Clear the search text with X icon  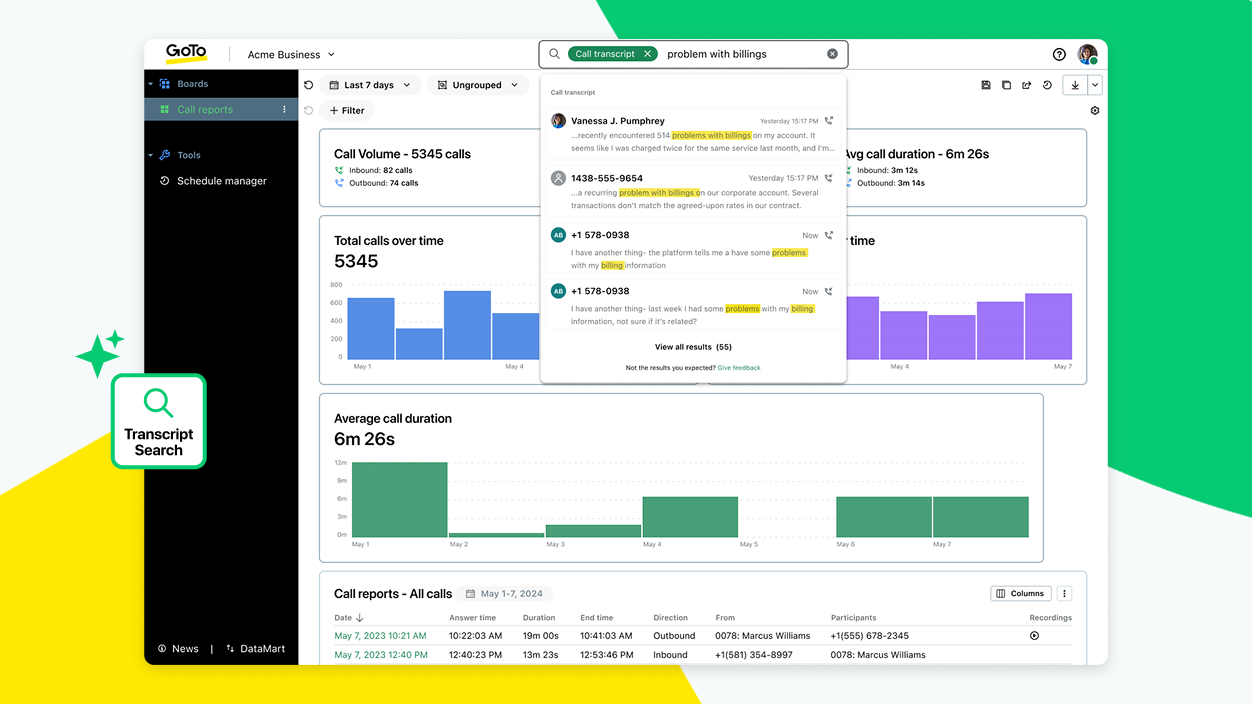click(832, 54)
